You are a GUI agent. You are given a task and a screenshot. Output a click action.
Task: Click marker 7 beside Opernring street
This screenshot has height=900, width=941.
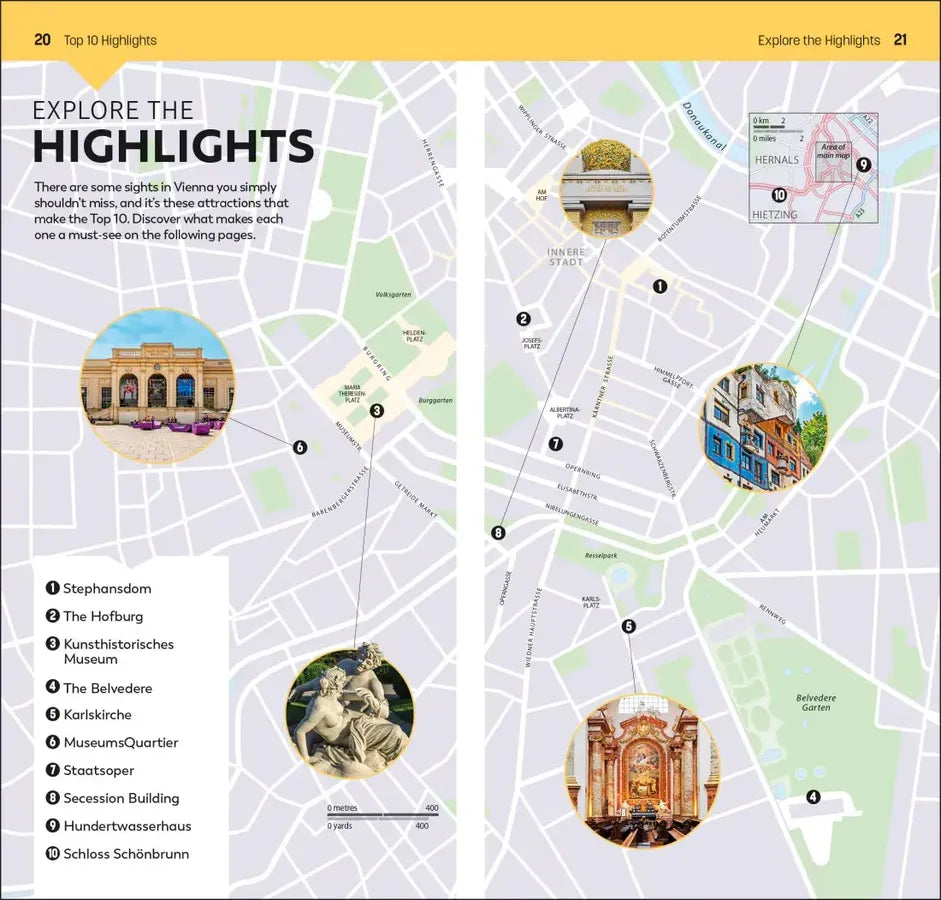point(555,444)
